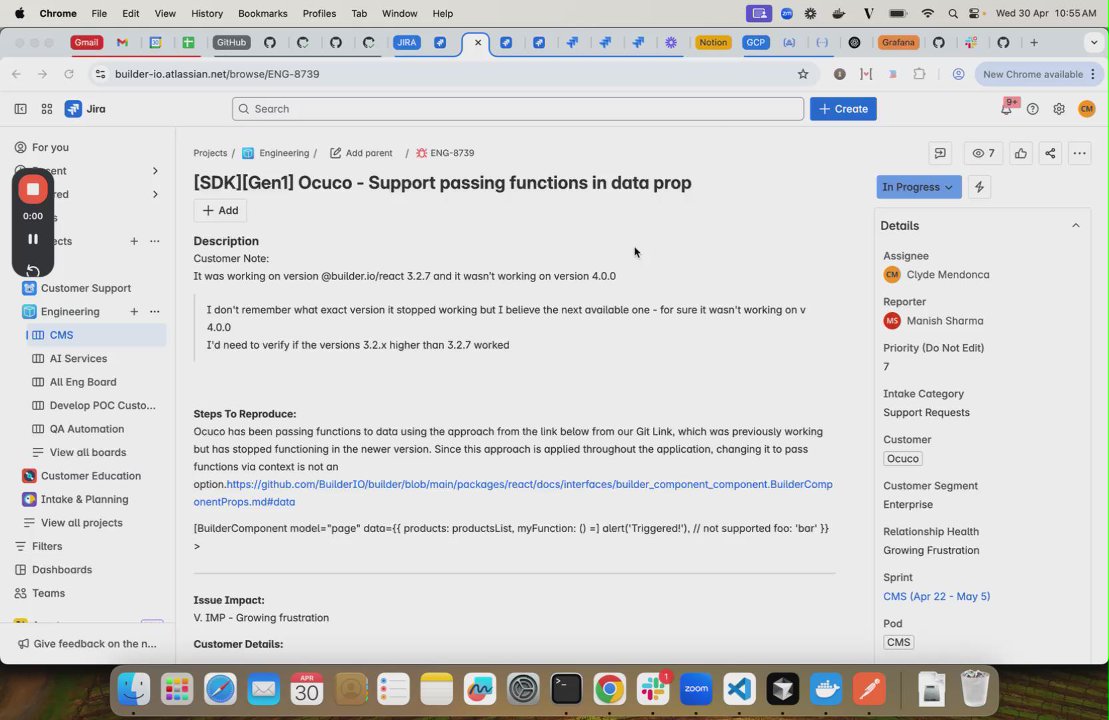Restart the recording with undo arrow
The width and height of the screenshot is (1109, 720).
33,270
